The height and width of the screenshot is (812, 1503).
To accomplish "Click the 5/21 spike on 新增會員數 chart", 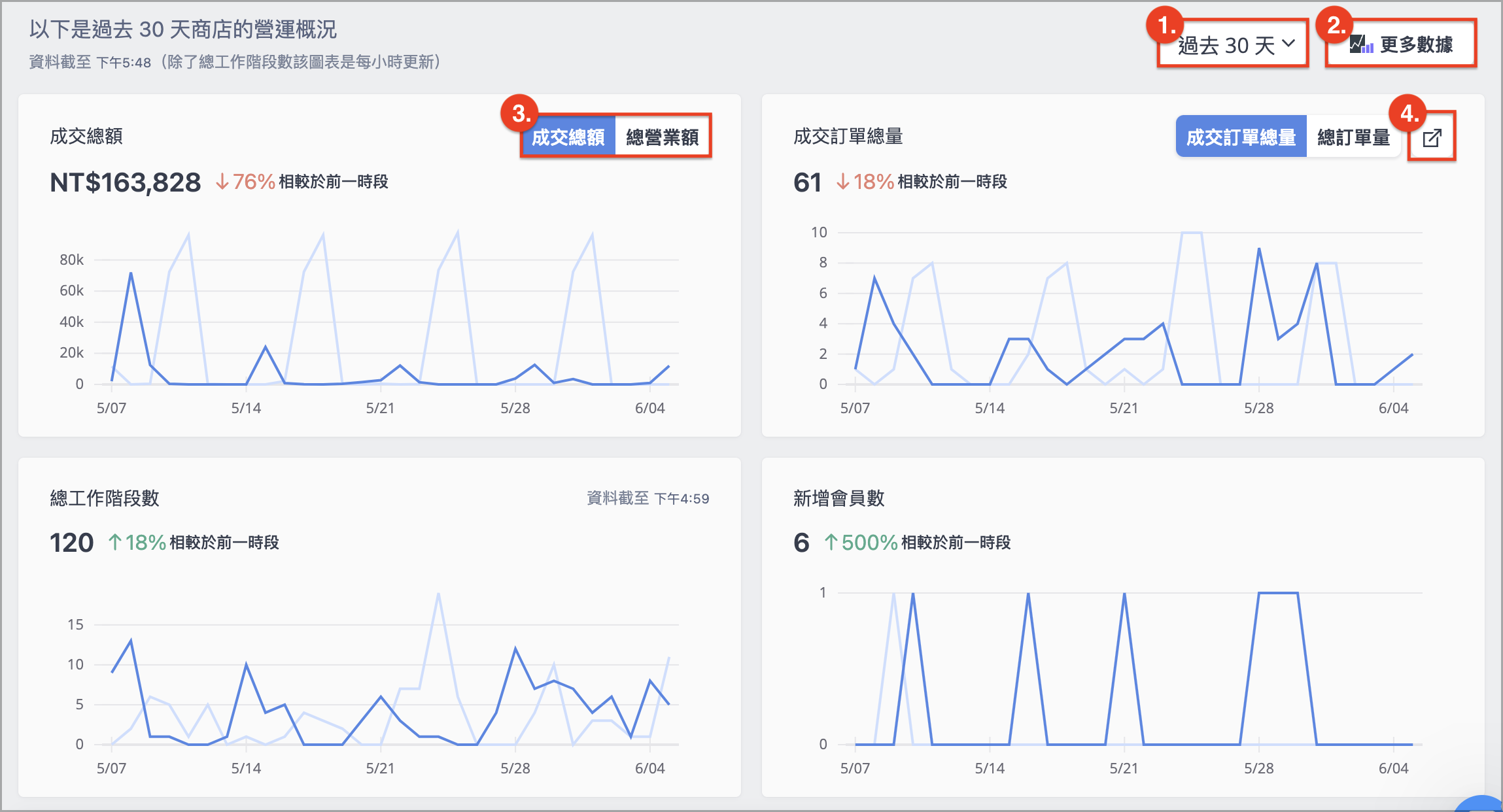I will tap(1124, 594).
